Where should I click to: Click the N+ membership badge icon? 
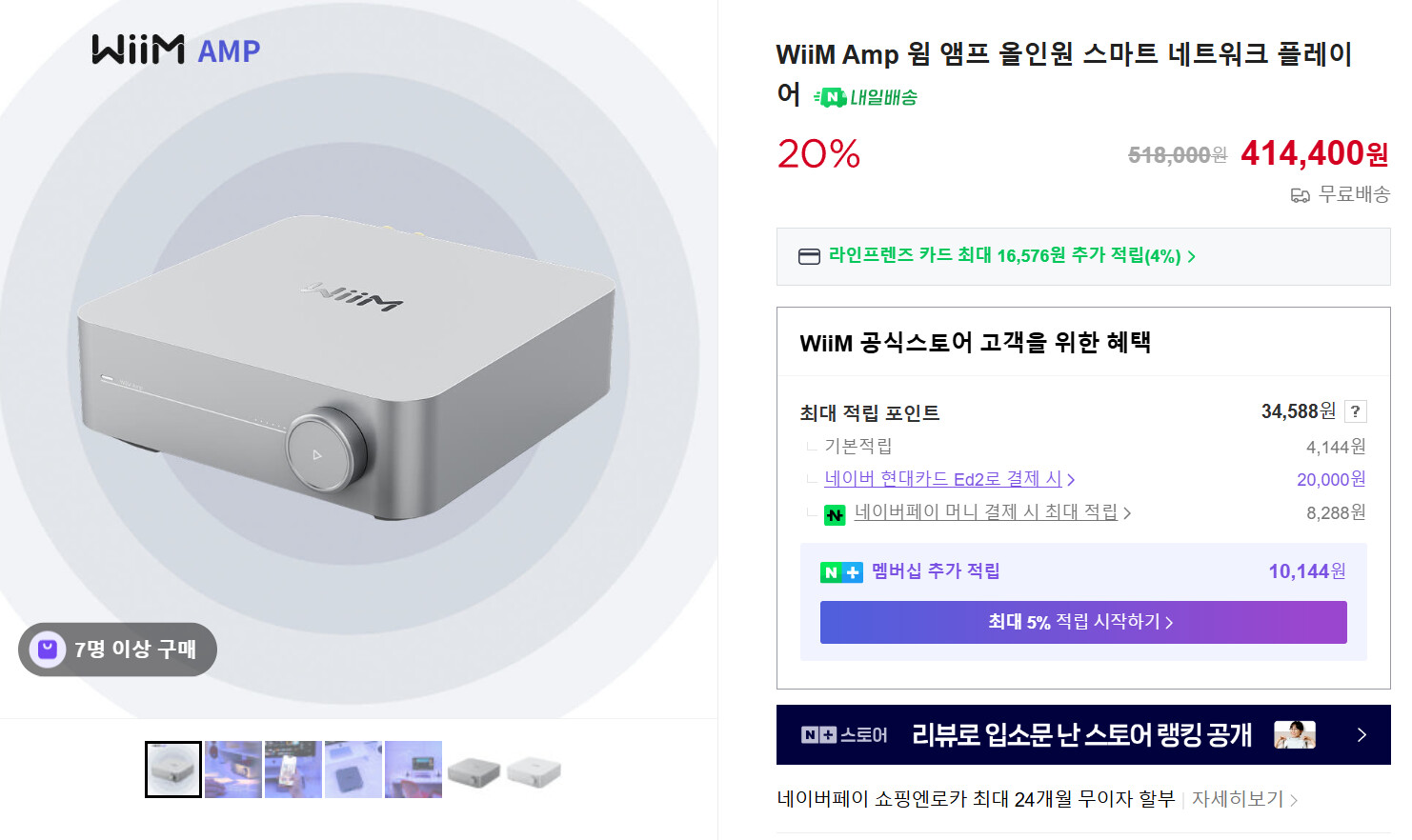point(841,572)
